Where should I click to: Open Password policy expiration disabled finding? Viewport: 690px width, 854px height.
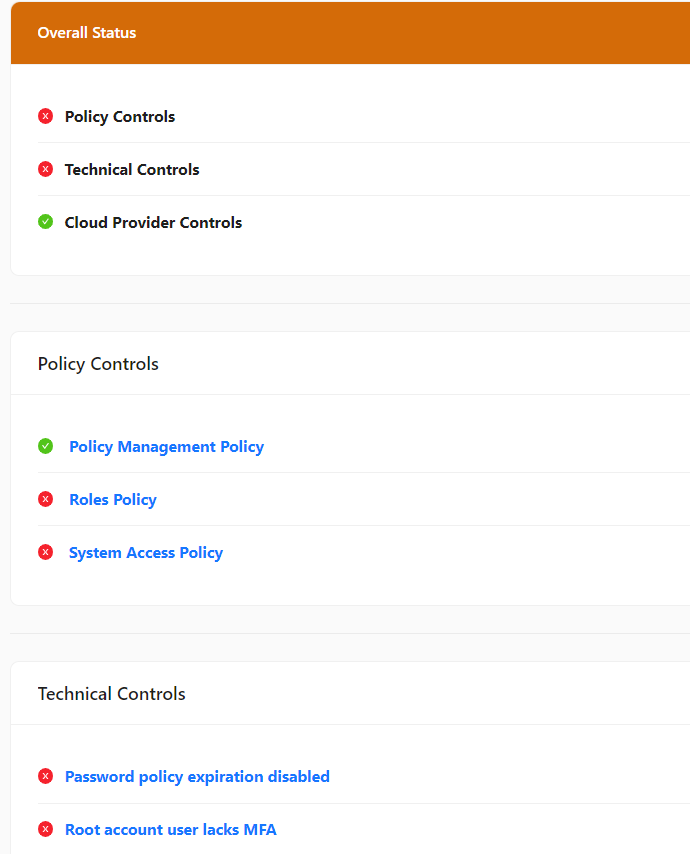[x=197, y=777]
